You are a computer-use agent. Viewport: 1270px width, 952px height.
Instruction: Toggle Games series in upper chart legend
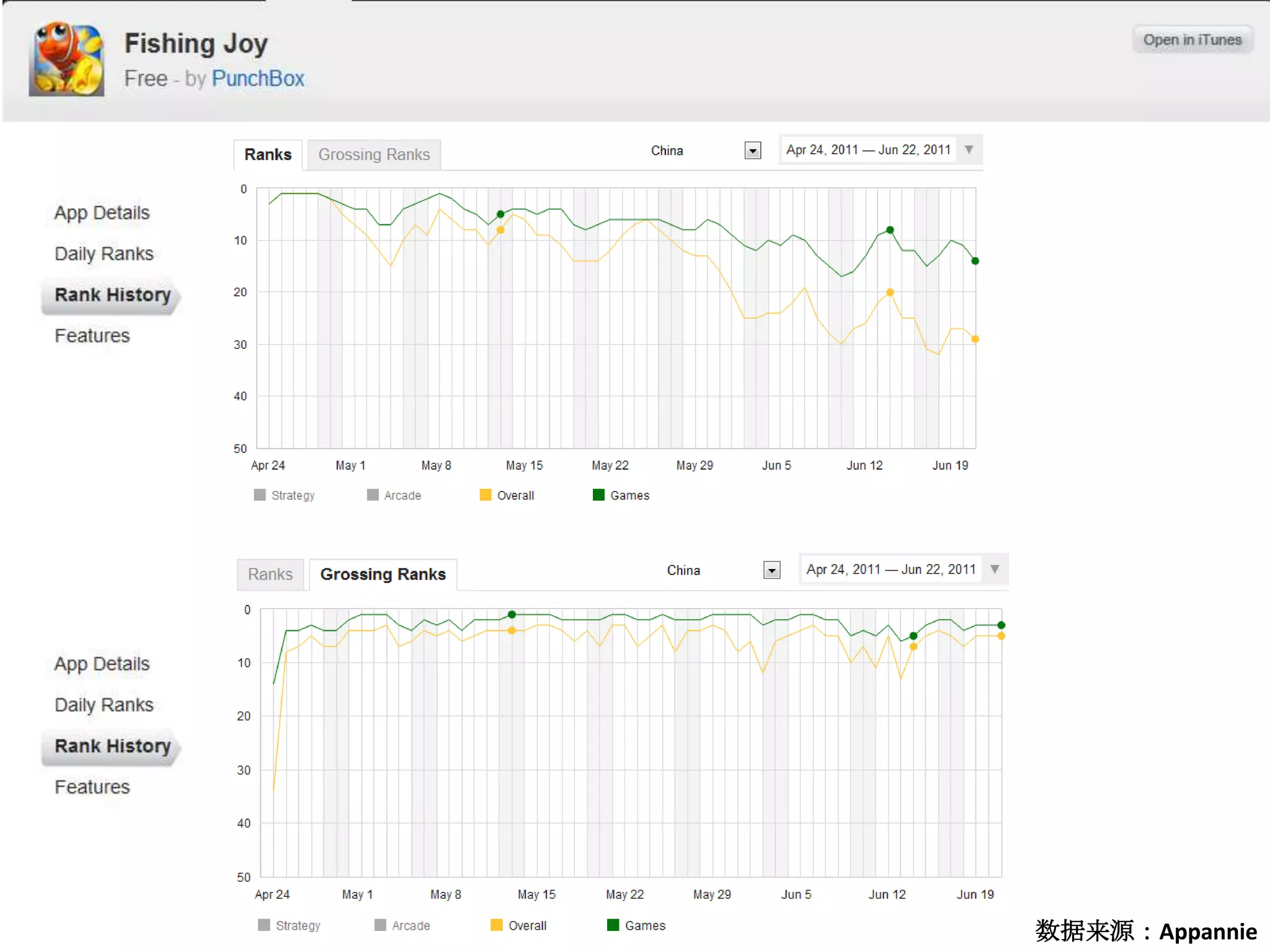(621, 495)
